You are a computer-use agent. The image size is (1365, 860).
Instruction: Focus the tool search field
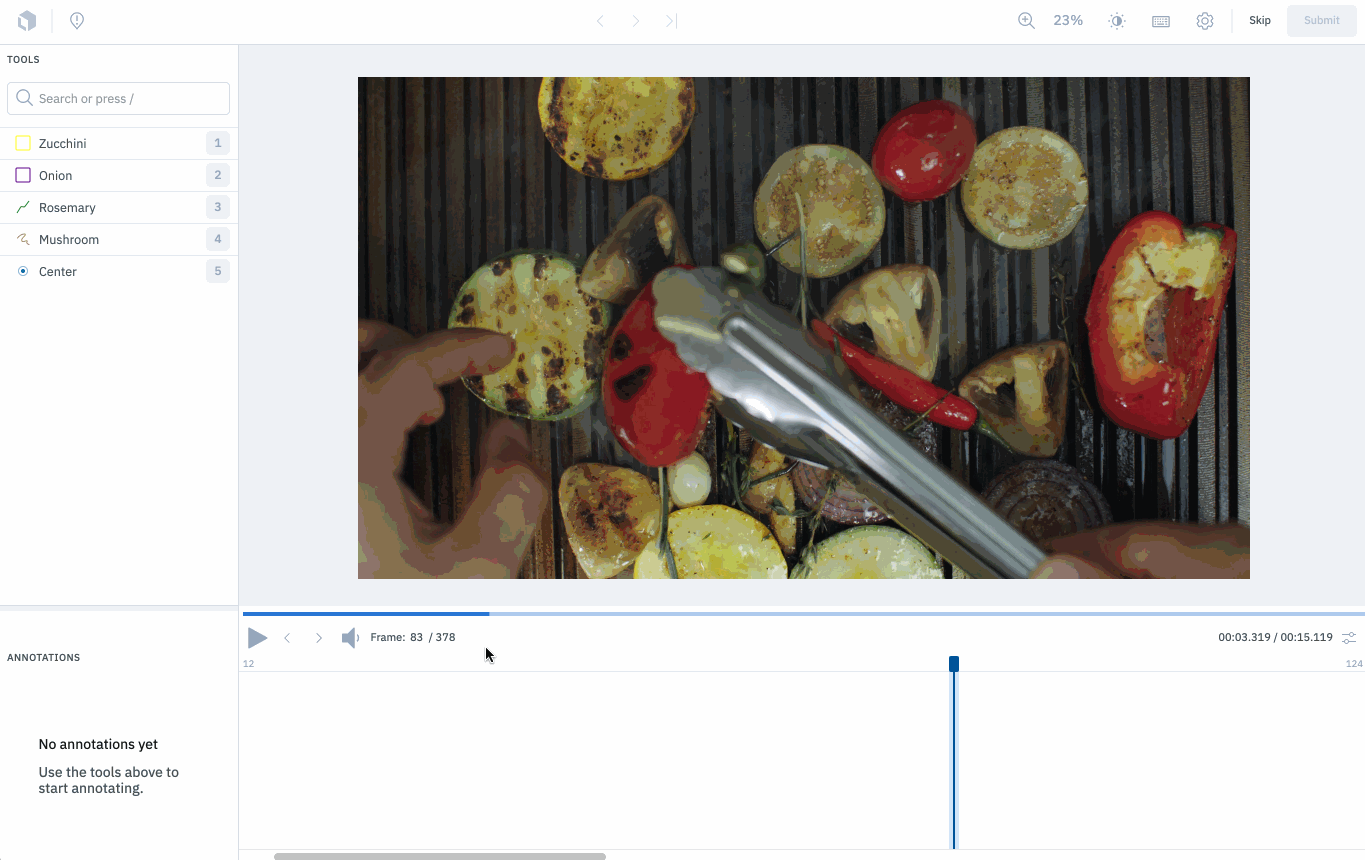pos(118,98)
